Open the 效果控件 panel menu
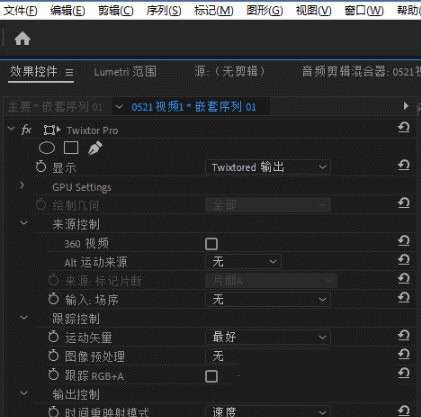 [x=69, y=72]
